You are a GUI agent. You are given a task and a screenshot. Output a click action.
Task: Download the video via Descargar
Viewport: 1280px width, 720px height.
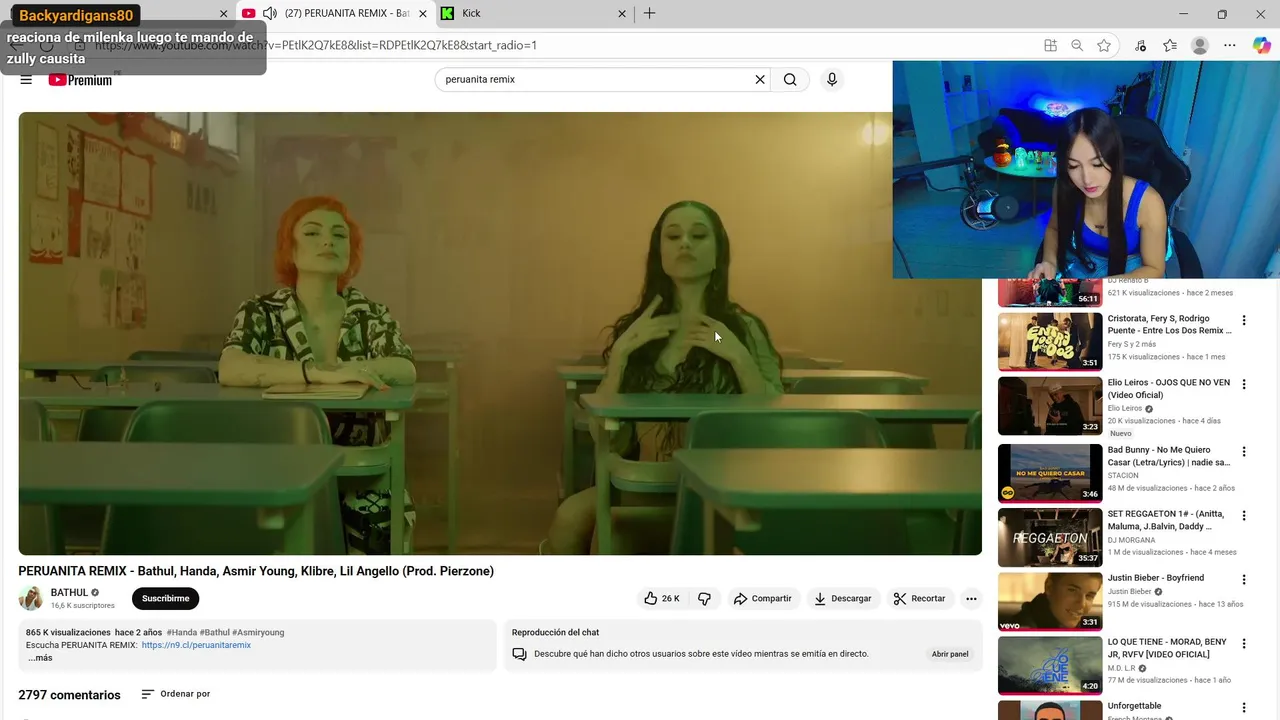(x=842, y=599)
